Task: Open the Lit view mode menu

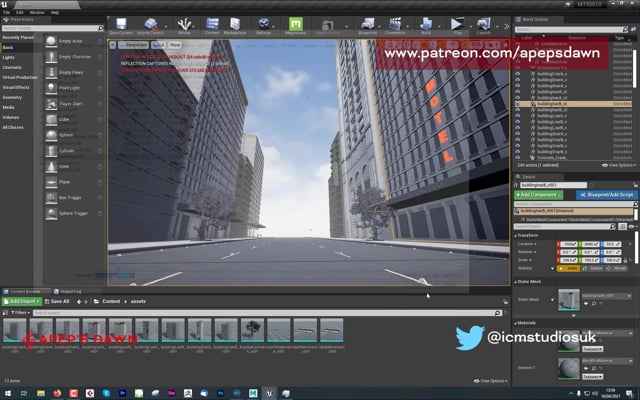Action: point(158,45)
